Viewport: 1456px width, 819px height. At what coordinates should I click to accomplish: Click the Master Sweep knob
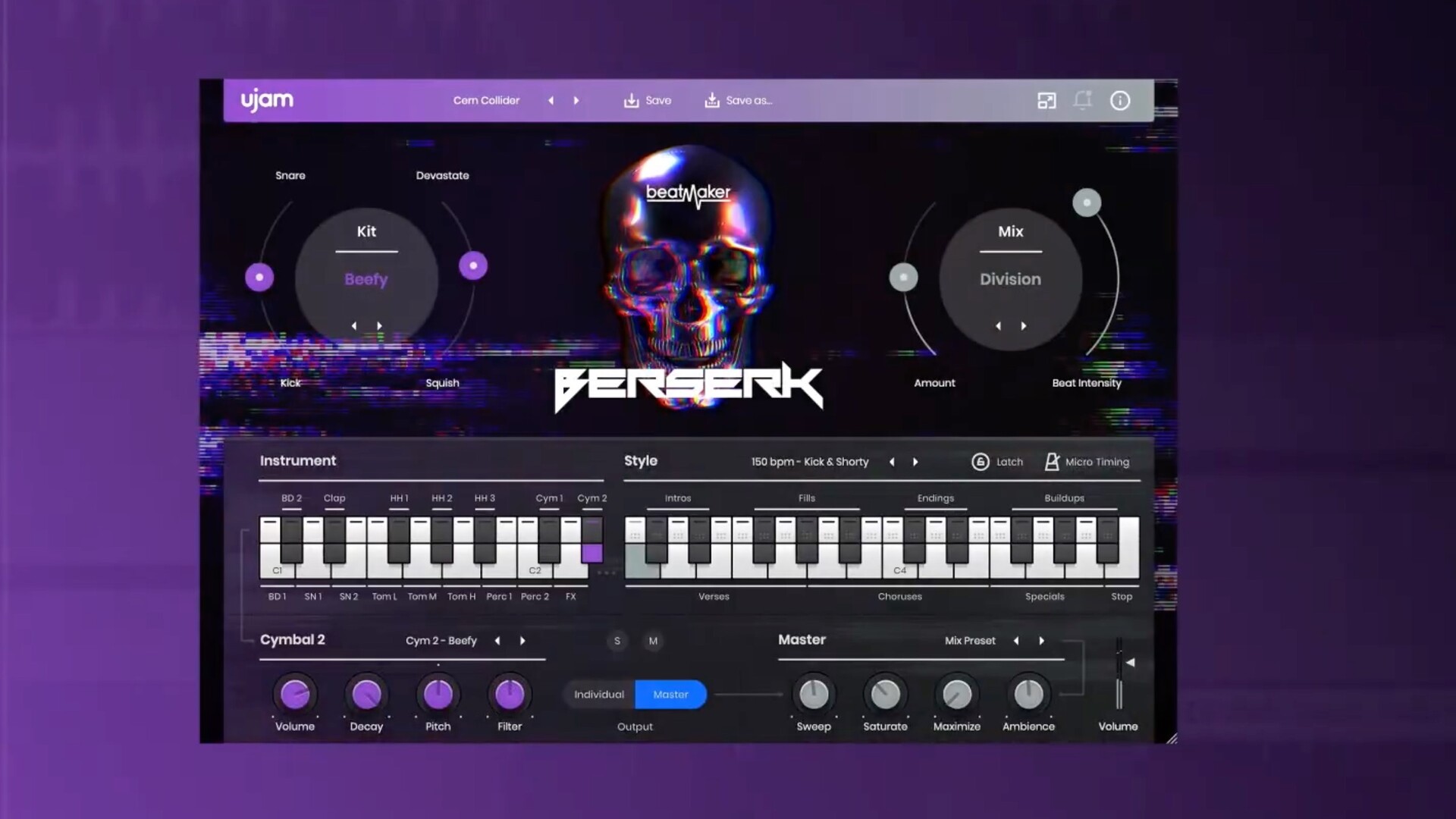[814, 695]
